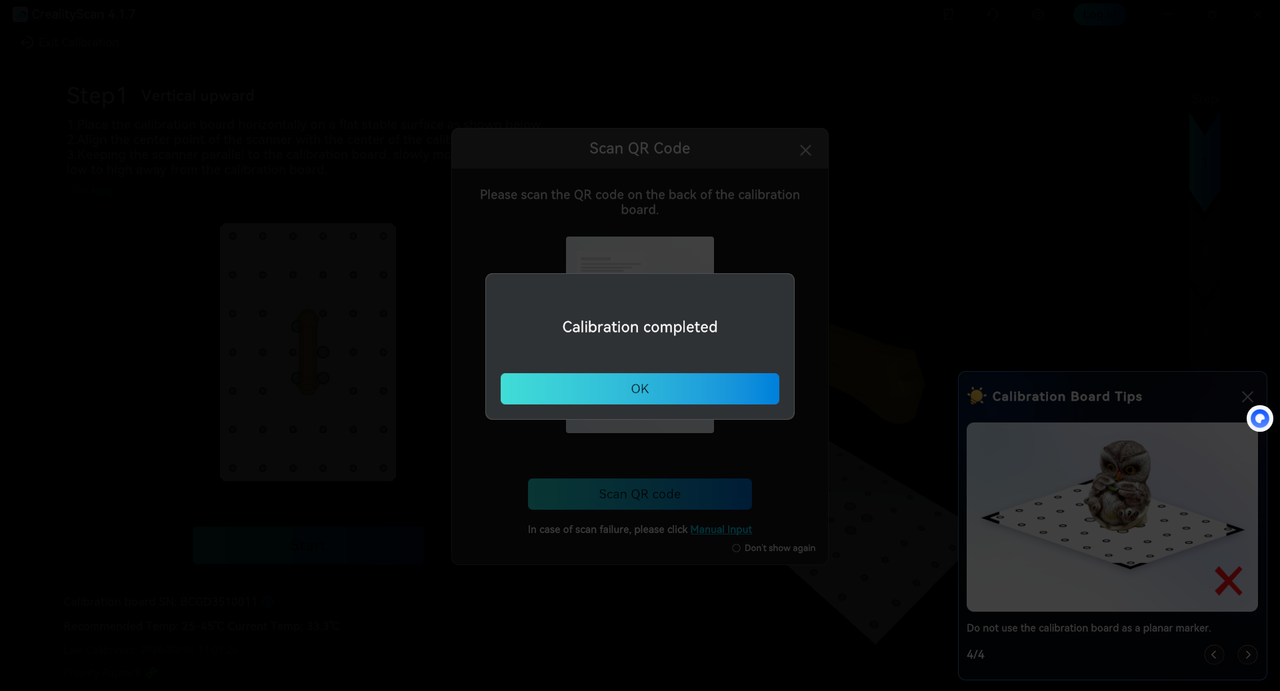Click the QR code illustration in the dialog

click(x=639, y=255)
